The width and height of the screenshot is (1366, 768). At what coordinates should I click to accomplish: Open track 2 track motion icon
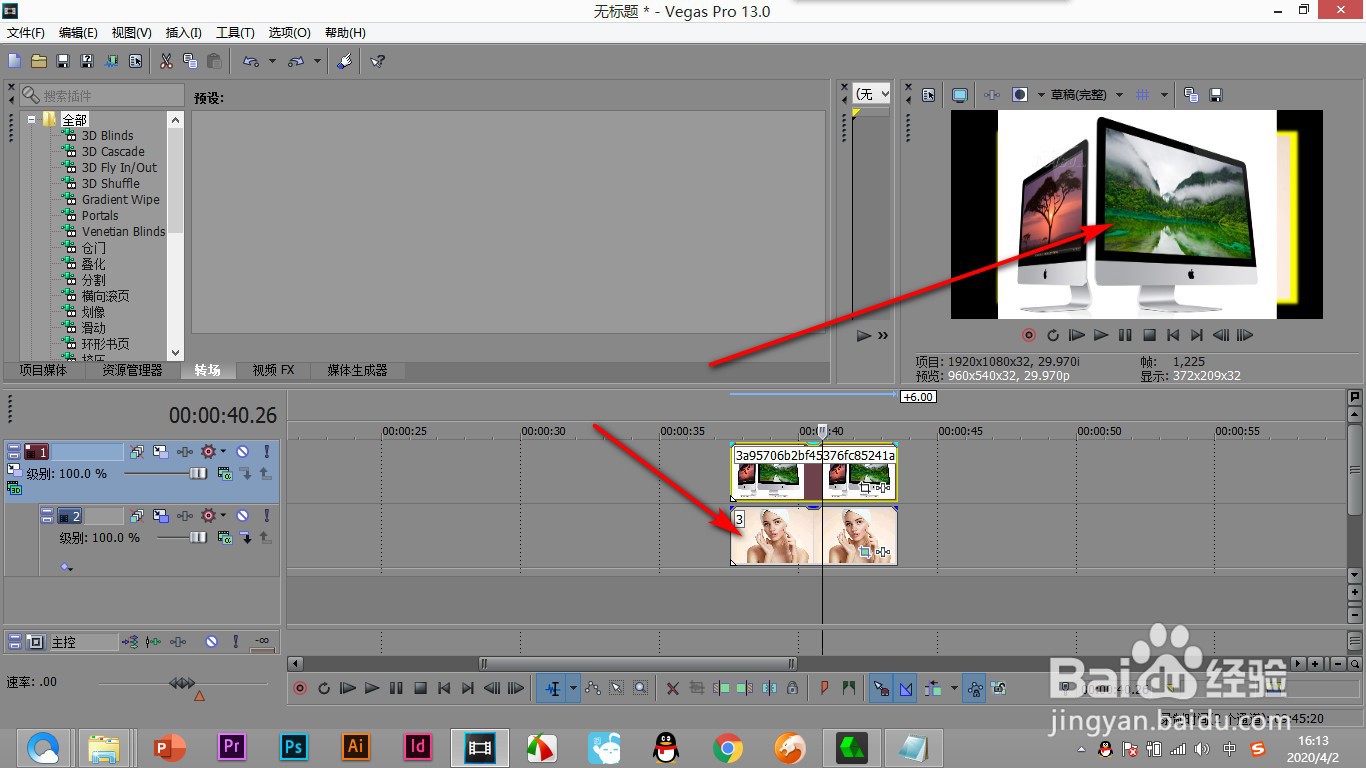[160, 516]
